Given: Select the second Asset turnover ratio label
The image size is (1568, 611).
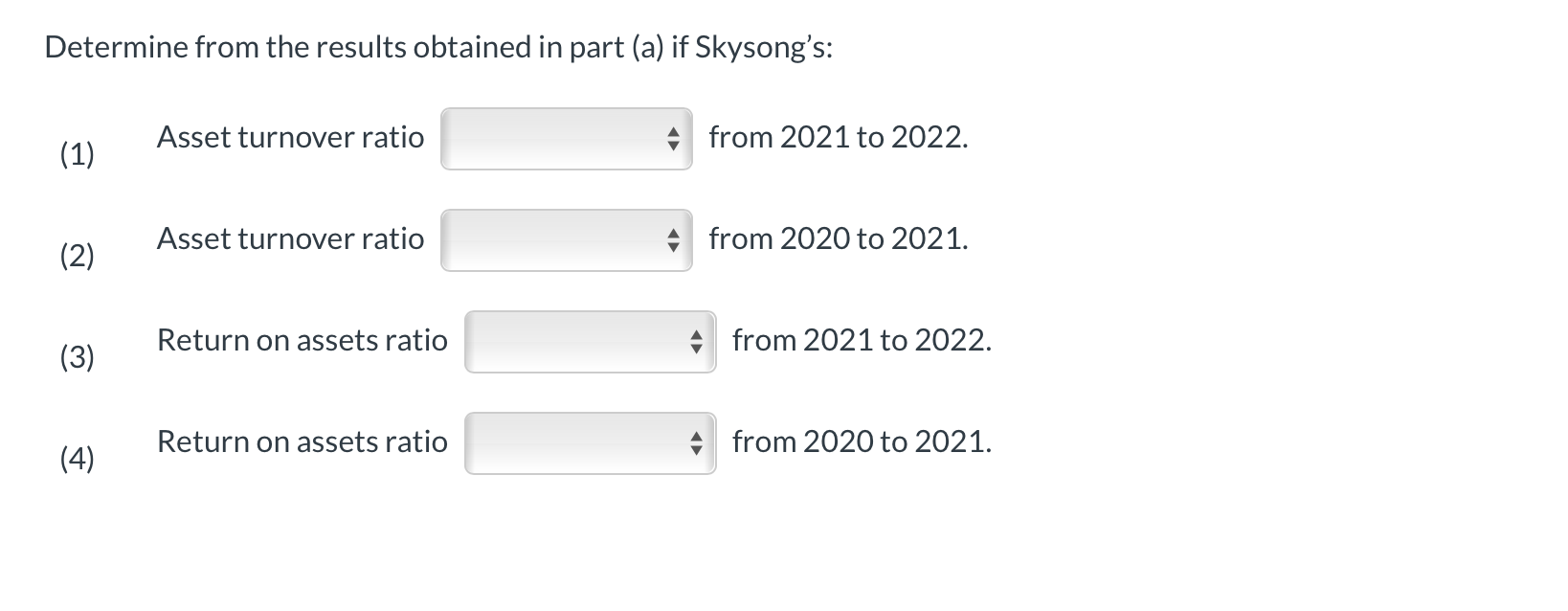Looking at the screenshot, I should (290, 239).
